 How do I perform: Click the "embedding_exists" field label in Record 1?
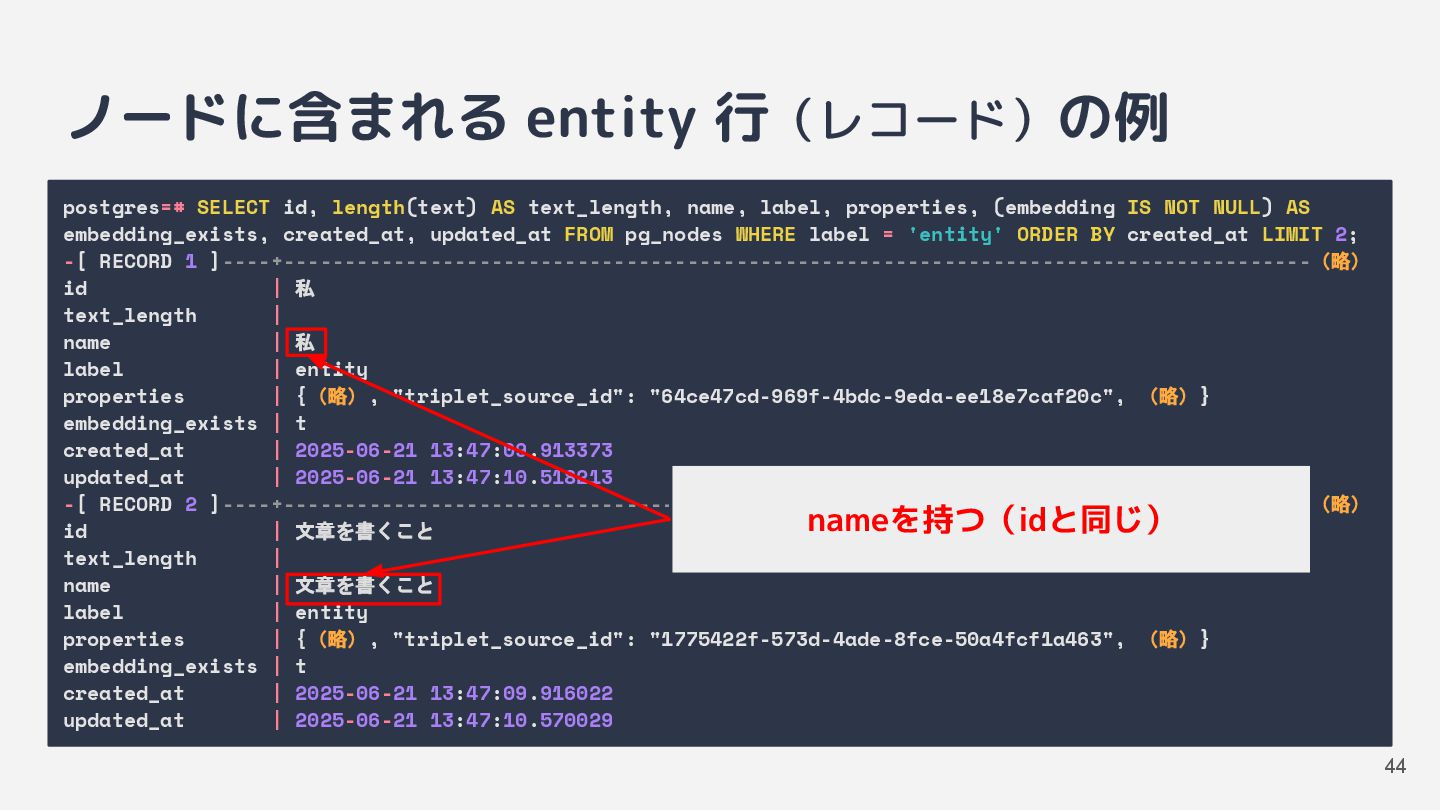(160, 424)
